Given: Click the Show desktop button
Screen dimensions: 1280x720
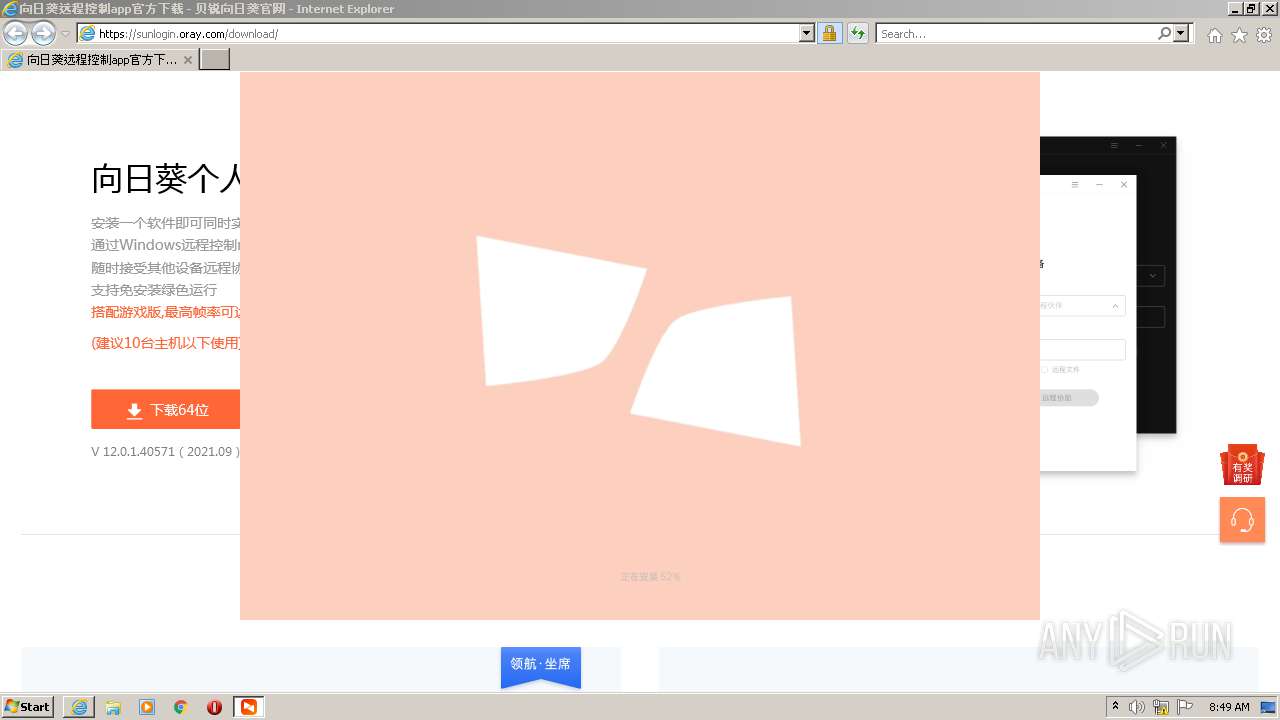Looking at the screenshot, I should click(1269, 707).
